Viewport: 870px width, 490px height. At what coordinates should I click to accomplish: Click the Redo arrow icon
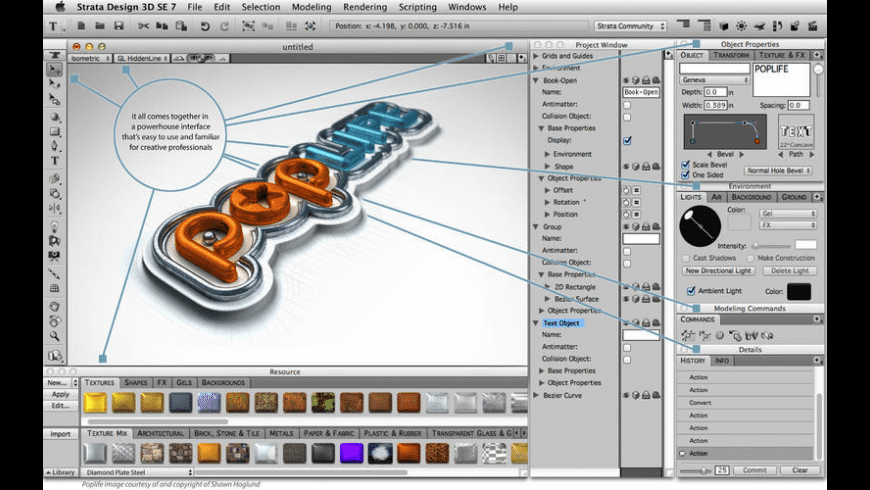click(224, 26)
